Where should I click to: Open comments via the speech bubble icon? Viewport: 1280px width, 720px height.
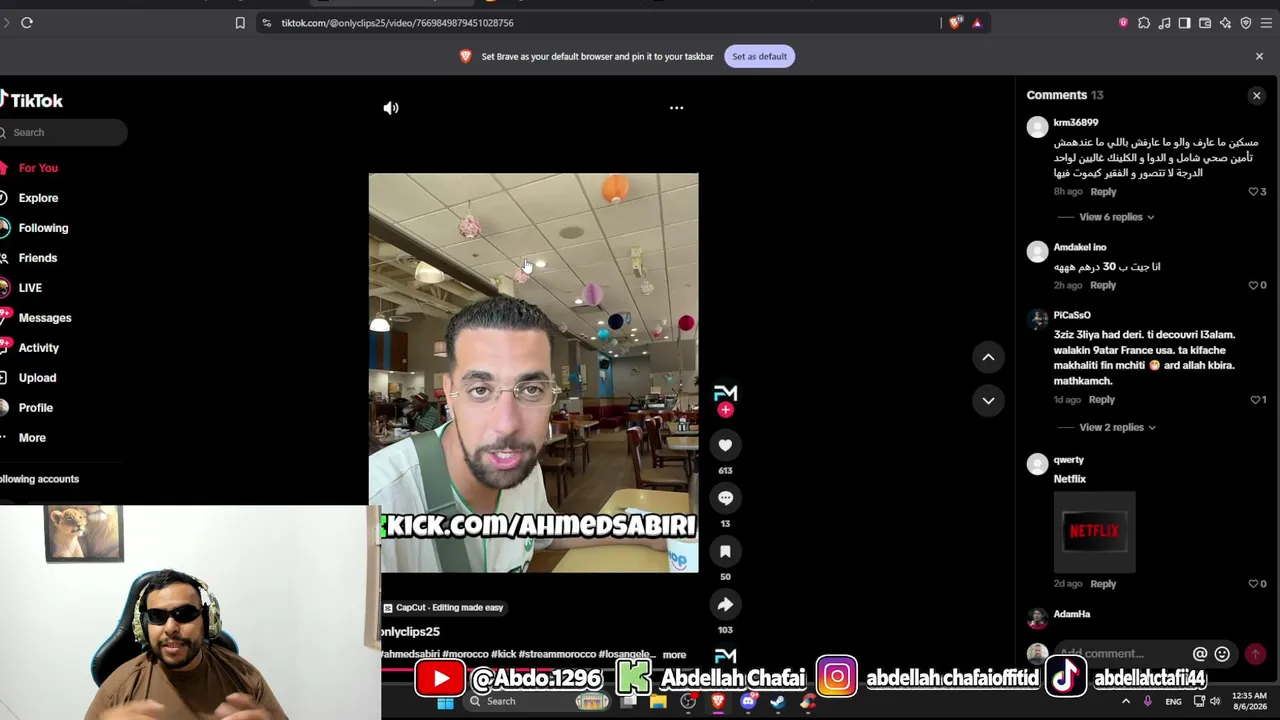point(725,498)
